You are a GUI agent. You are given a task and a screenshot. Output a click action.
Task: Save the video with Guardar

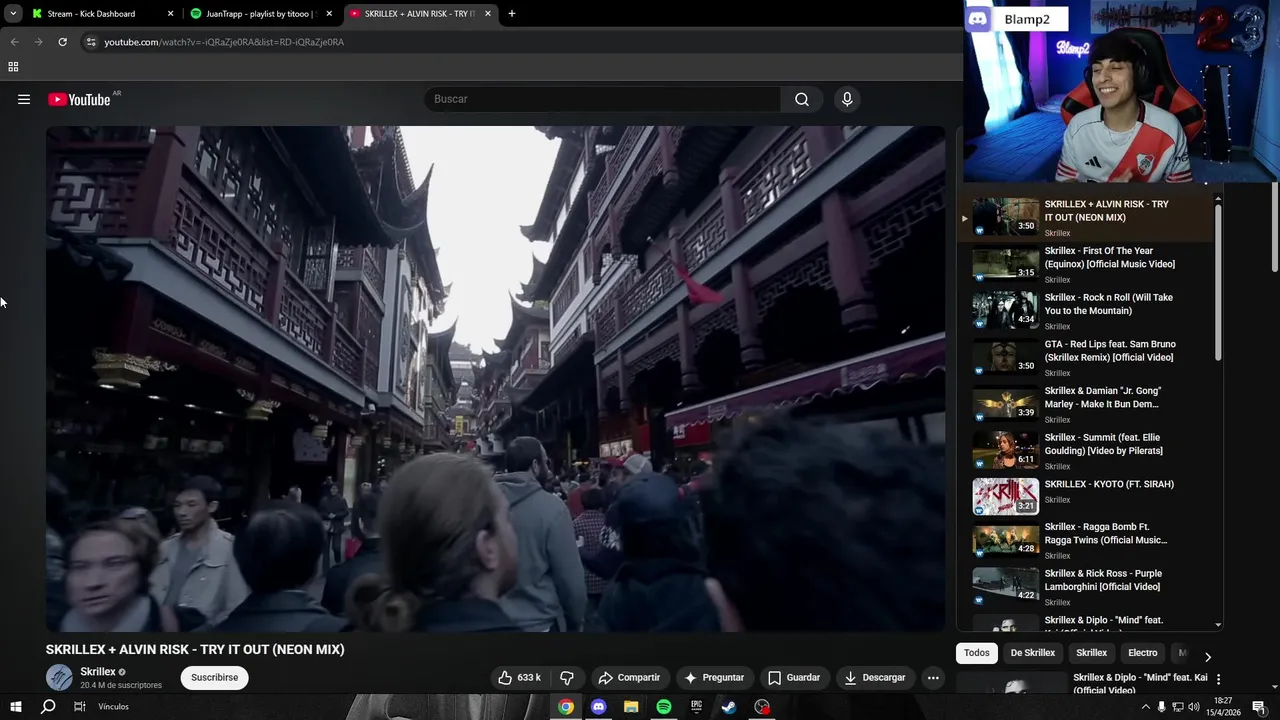pyautogui.click(x=794, y=677)
